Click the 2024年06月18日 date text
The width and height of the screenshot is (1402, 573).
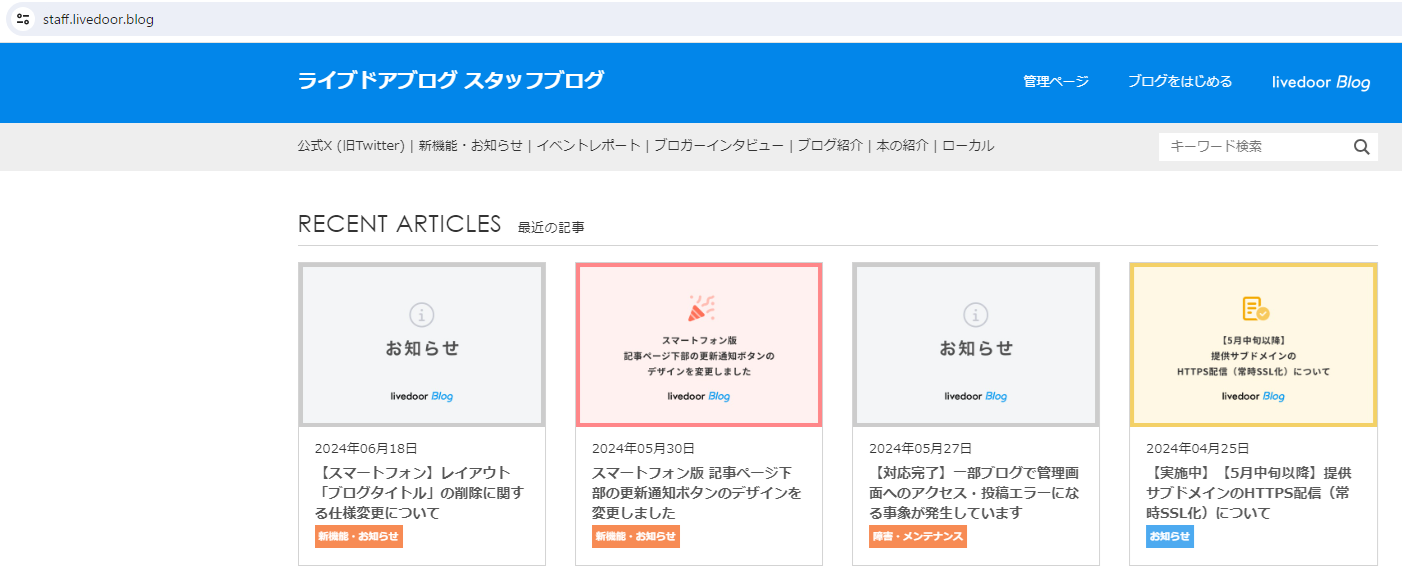pyautogui.click(x=366, y=448)
